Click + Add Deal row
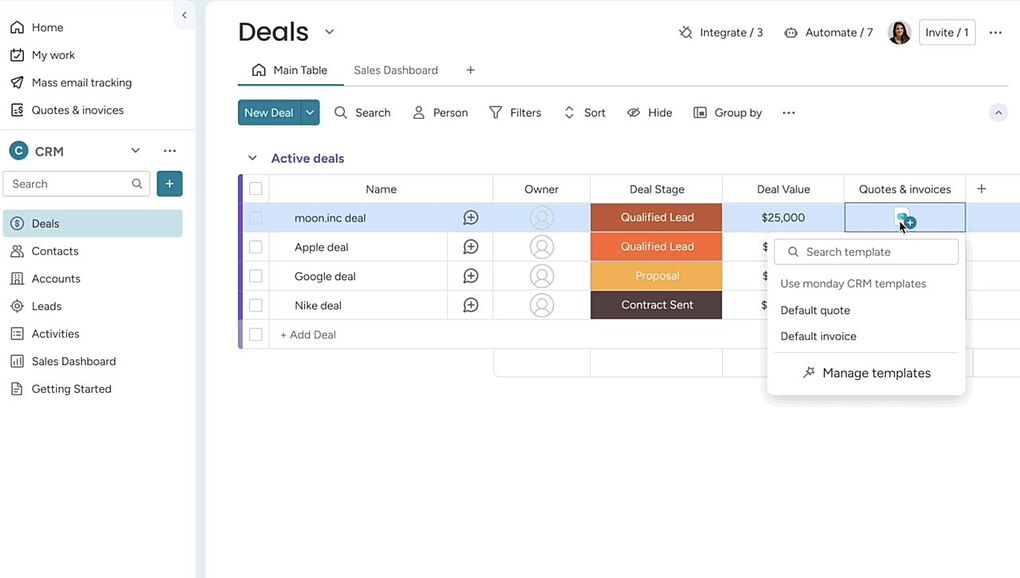This screenshot has height=578, width=1020. point(308,335)
